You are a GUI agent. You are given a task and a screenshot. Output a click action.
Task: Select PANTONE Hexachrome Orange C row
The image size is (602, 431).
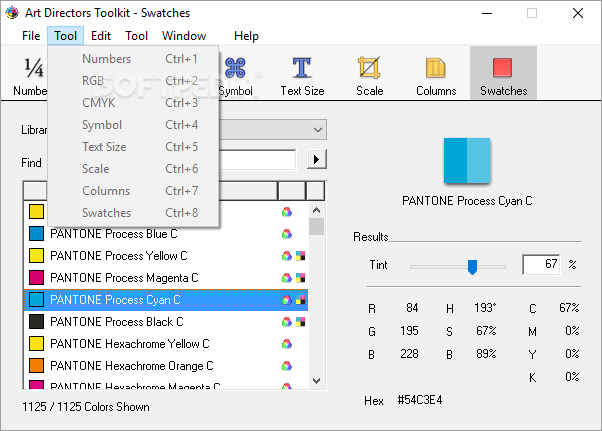click(x=166, y=366)
